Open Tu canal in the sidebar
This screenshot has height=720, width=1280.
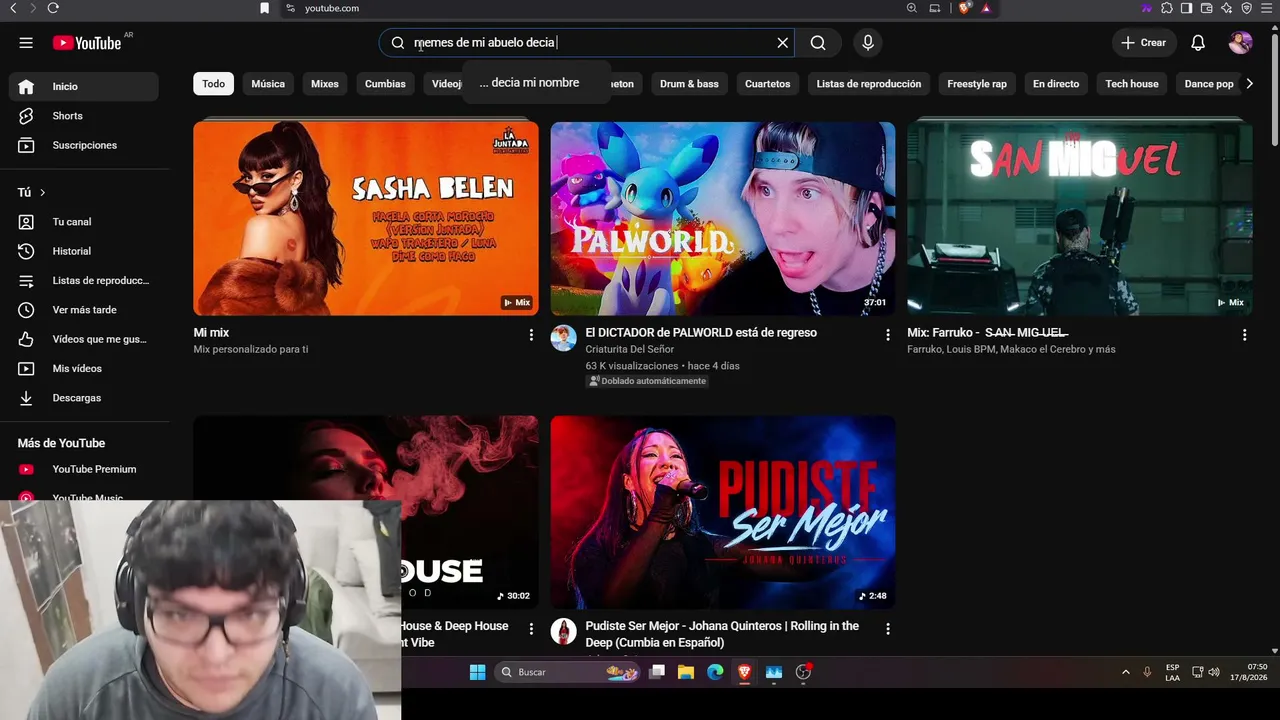pyautogui.click(x=83, y=222)
